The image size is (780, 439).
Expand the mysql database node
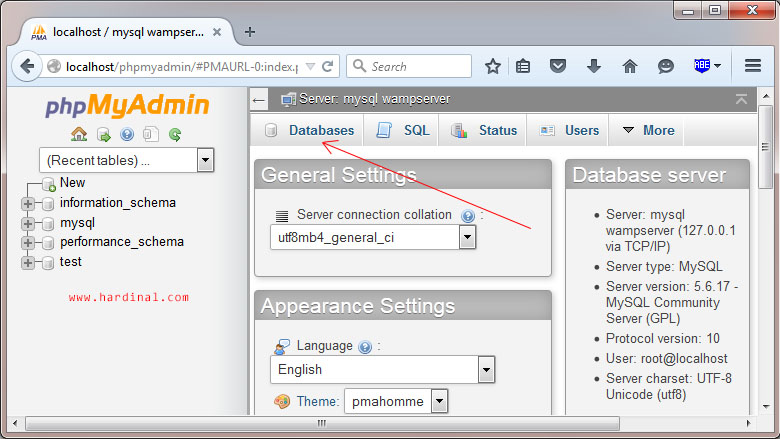(28, 224)
